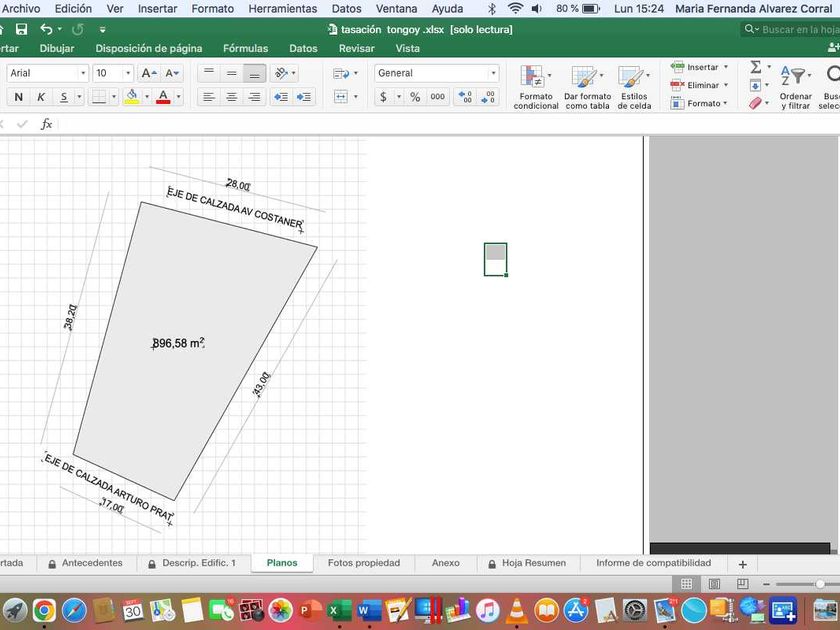This screenshot has width=840, height=630.
Task: Click the insert function fx icon
Action: 46,124
